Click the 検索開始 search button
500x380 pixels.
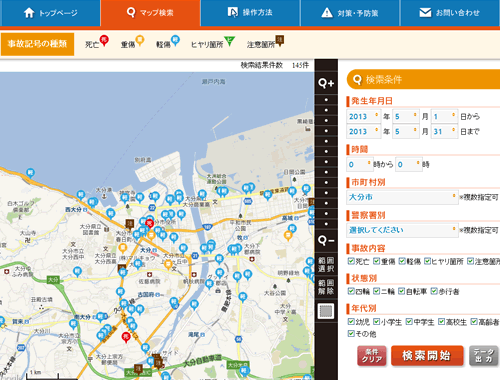[x=427, y=356]
